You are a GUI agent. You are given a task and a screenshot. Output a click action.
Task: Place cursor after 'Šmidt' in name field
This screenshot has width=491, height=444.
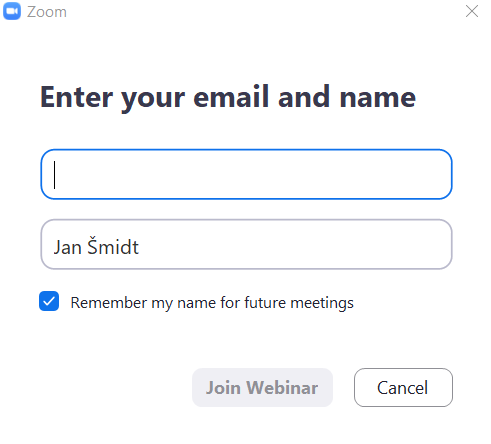click(139, 247)
